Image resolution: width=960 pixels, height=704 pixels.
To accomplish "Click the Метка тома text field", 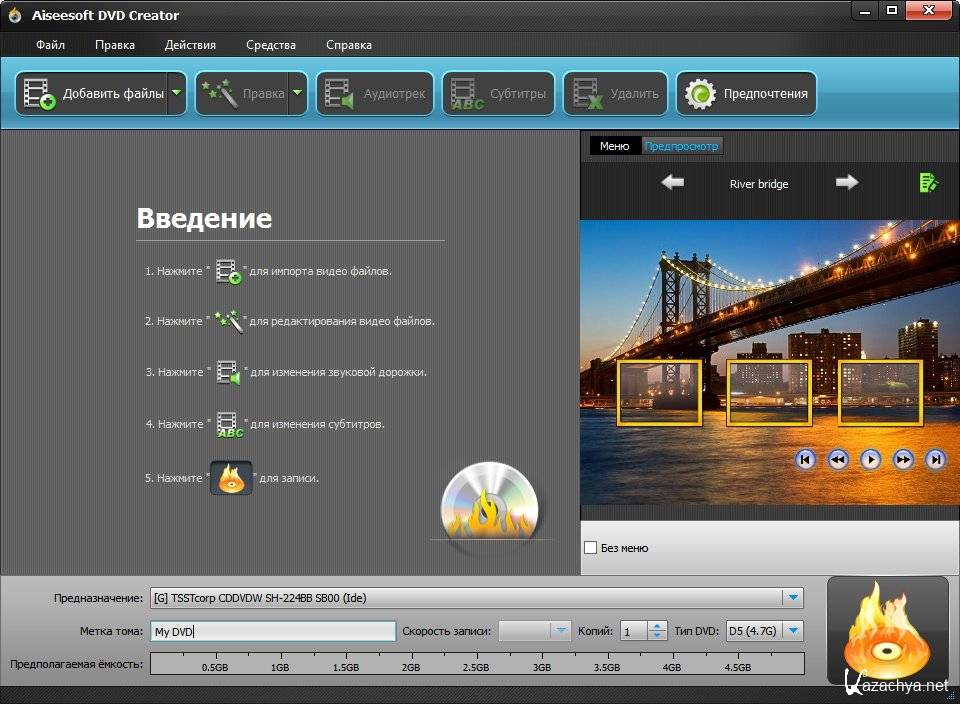I will pyautogui.click(x=272, y=631).
